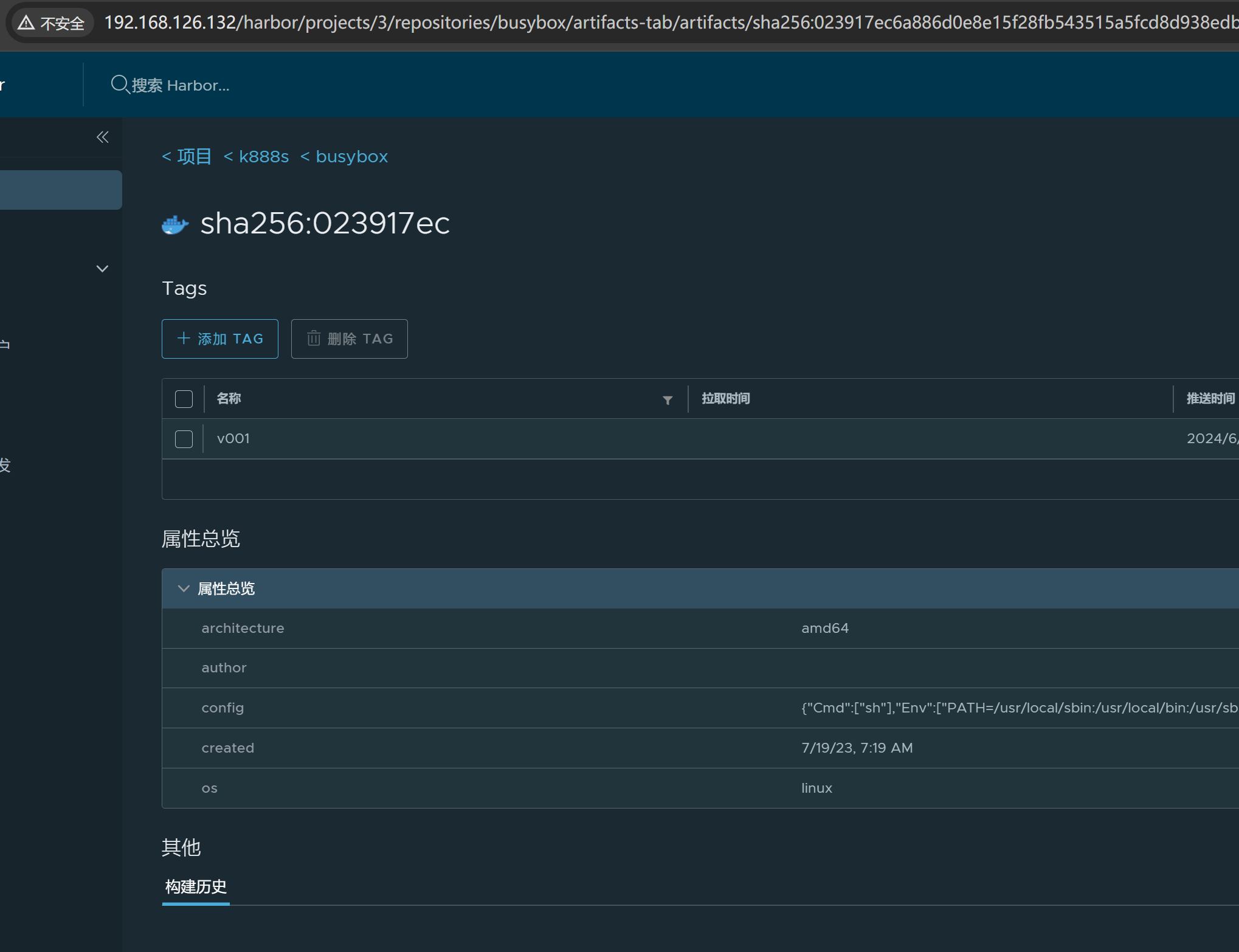Collapse the sidebar with double-chevron icon

tap(103, 137)
